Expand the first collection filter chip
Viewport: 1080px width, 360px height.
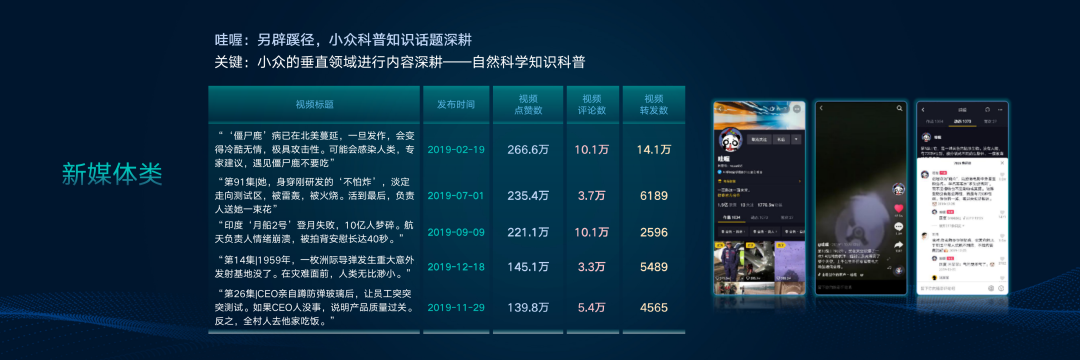click(732, 231)
